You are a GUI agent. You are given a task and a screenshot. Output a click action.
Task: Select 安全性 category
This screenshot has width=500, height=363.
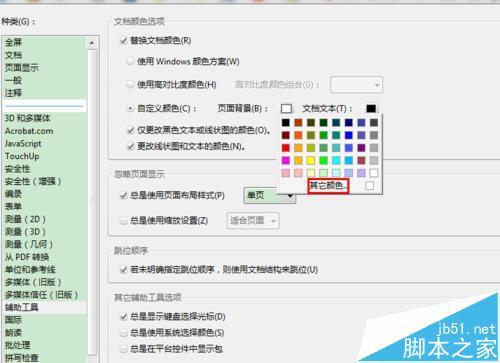click(x=44, y=169)
